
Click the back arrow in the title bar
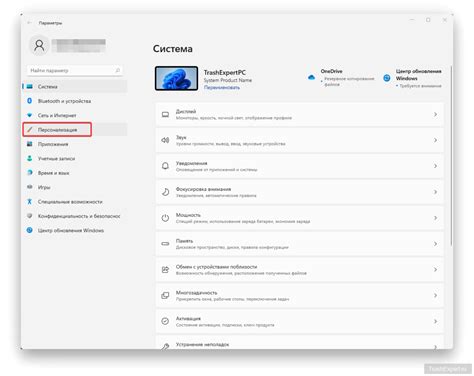30,23
